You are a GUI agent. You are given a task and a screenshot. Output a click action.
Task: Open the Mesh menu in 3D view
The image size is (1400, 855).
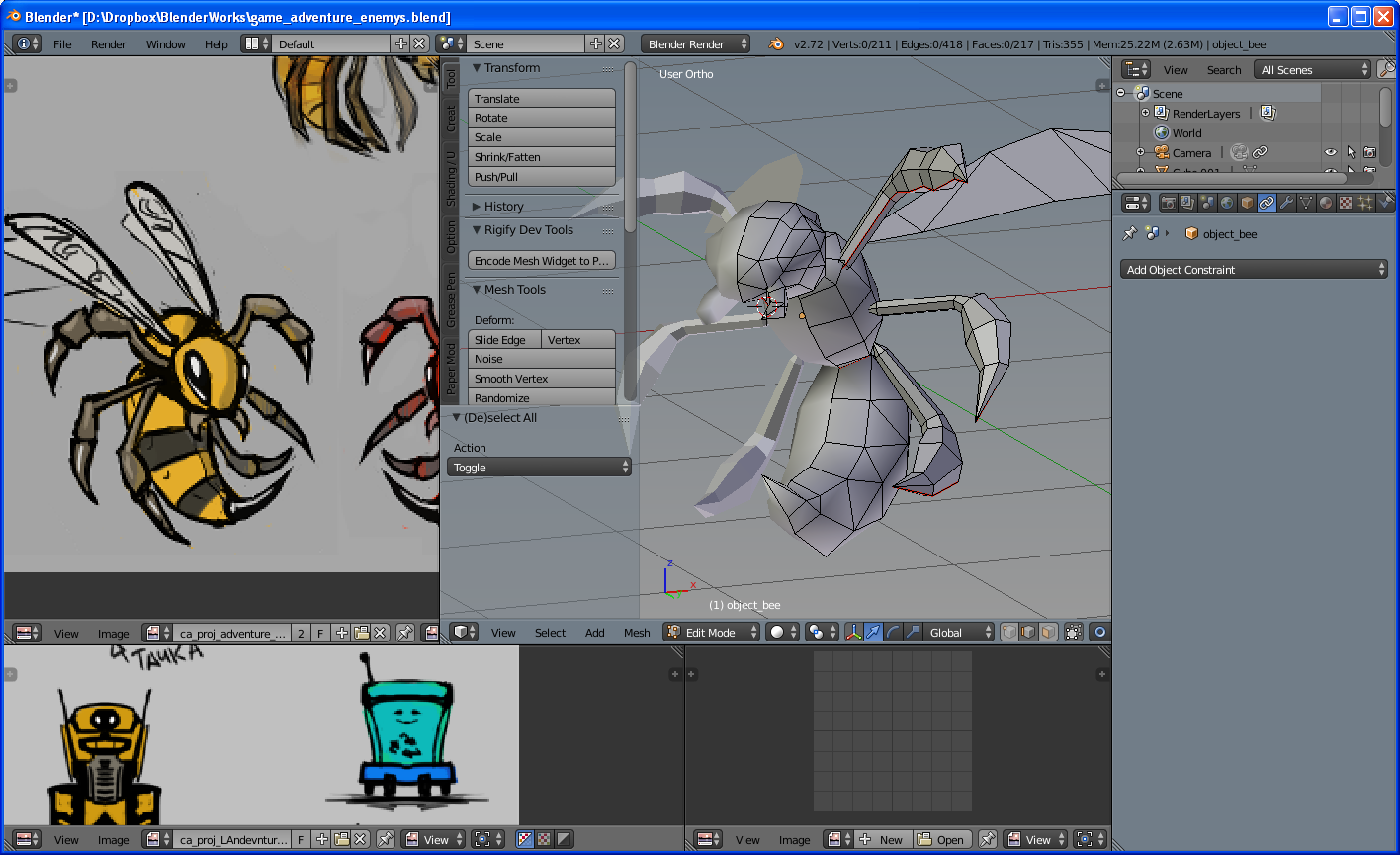point(637,633)
